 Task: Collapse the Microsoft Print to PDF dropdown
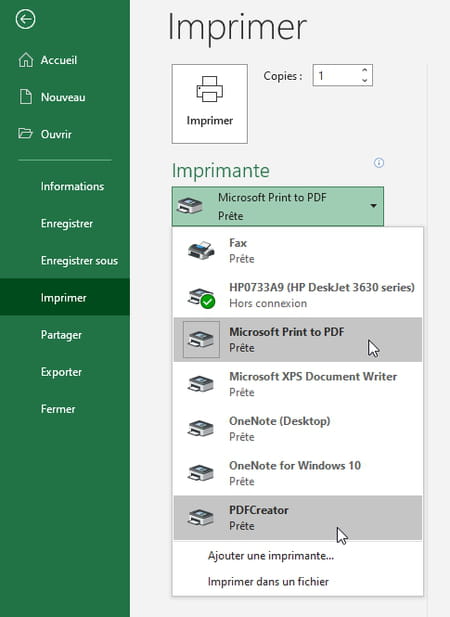(278, 206)
